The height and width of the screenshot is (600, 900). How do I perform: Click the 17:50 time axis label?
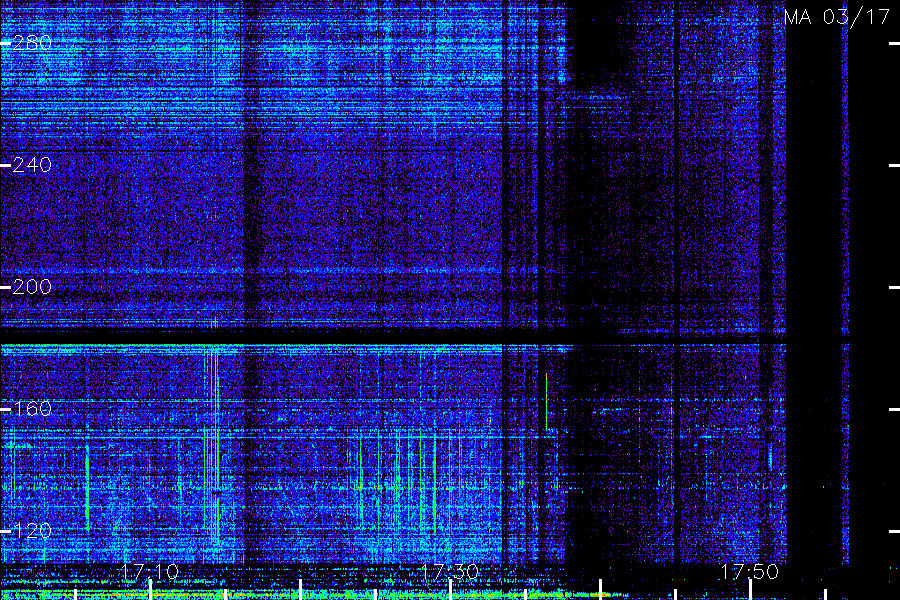[x=750, y=572]
